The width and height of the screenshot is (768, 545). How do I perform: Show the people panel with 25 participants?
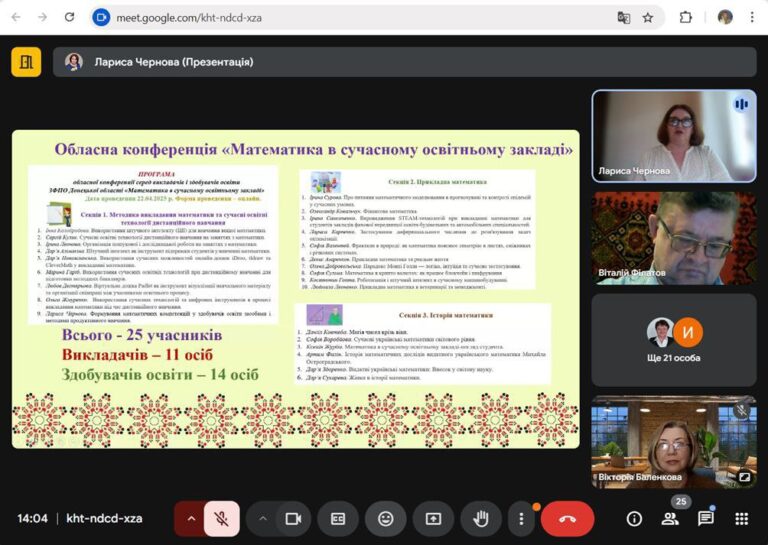[x=670, y=519]
